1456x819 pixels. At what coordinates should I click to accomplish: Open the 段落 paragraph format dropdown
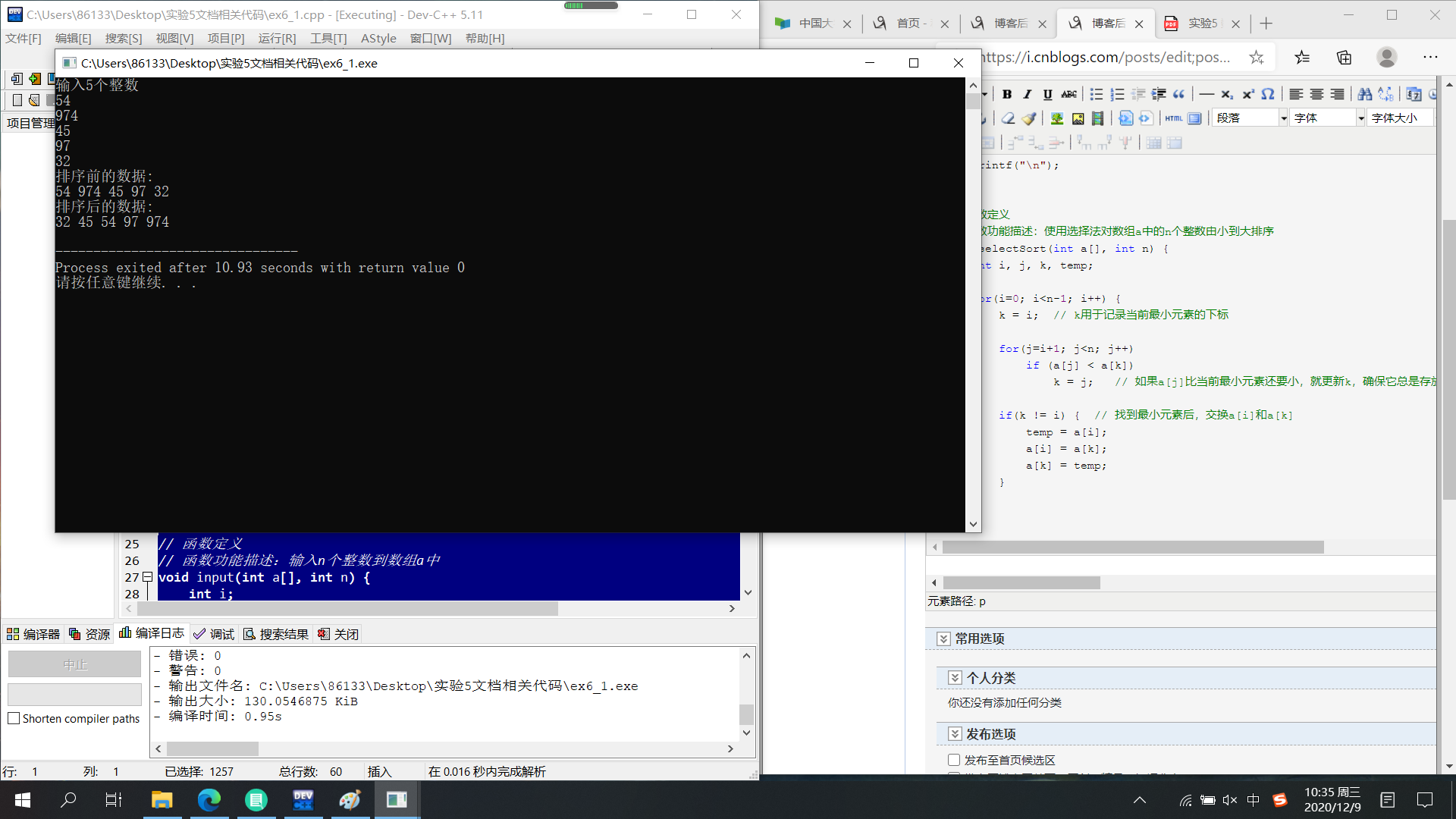(1283, 118)
